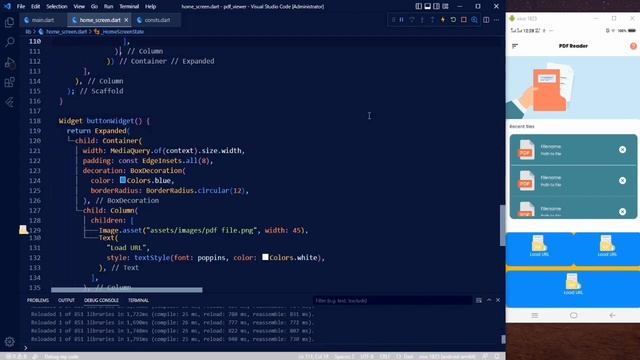
Task: Toggle the bottom panel layout icon
Action: (x=427, y=7)
